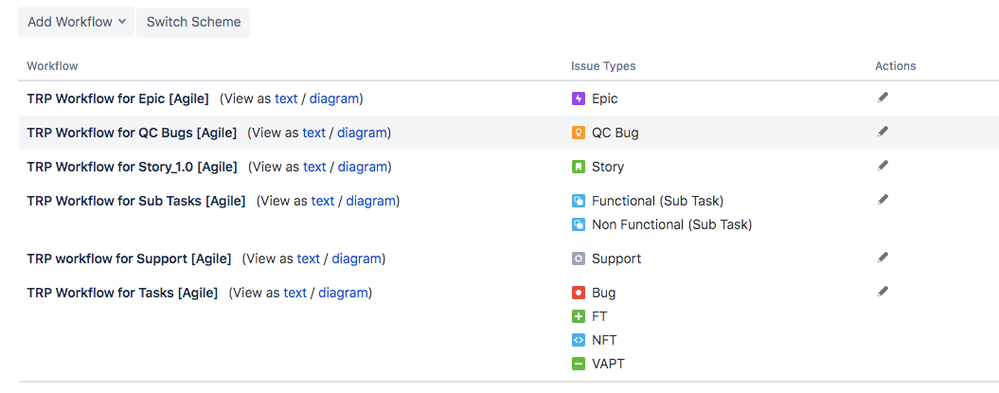
Task: Open diagram view of Sub Tasks workflow
Action: click(x=371, y=201)
